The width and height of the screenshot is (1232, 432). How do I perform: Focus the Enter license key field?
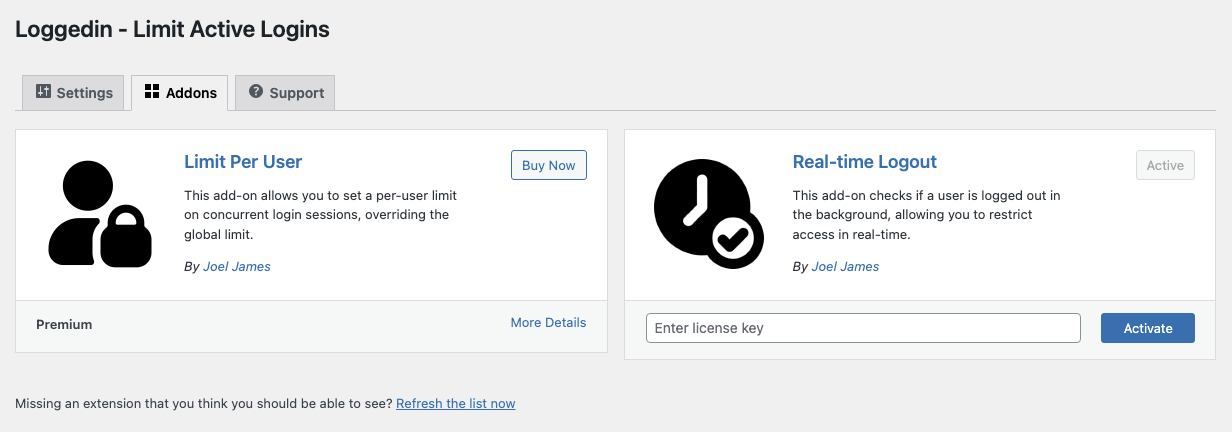click(862, 328)
